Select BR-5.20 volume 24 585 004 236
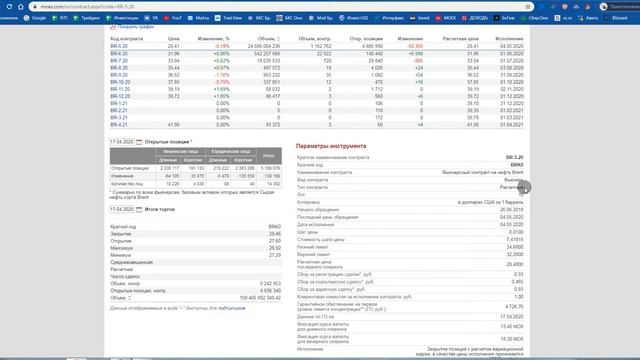 264,46
